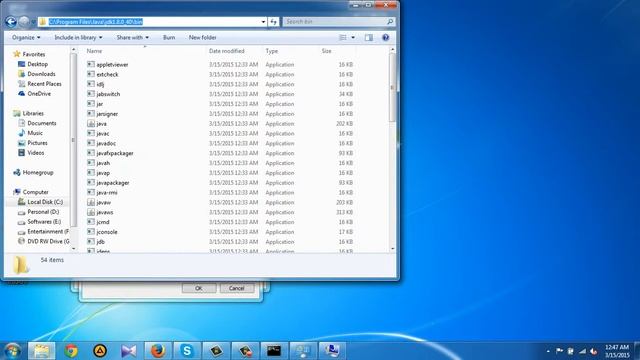Image resolution: width=640 pixels, height=360 pixels.
Task: Select the javadoc file
Action: pyautogui.click(x=106, y=143)
